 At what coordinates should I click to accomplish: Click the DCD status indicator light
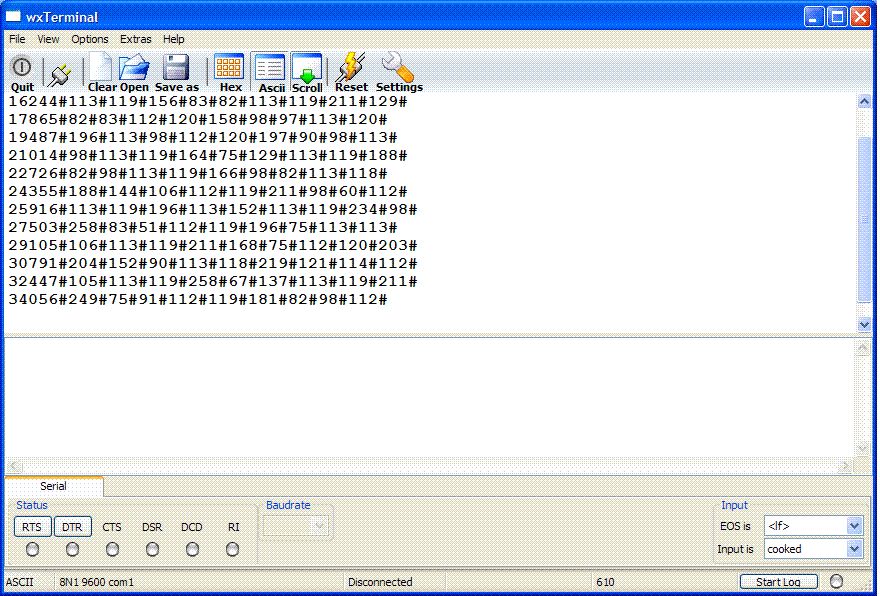pos(192,549)
